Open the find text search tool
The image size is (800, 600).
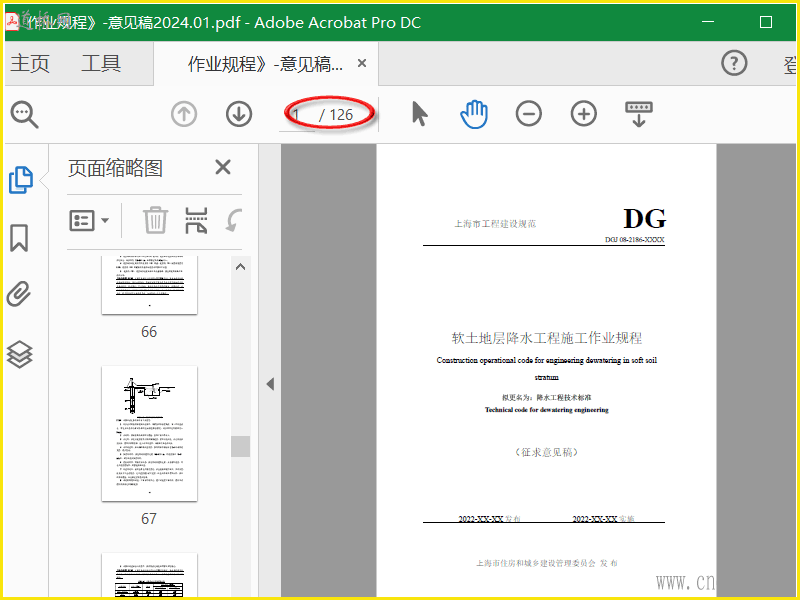24,114
